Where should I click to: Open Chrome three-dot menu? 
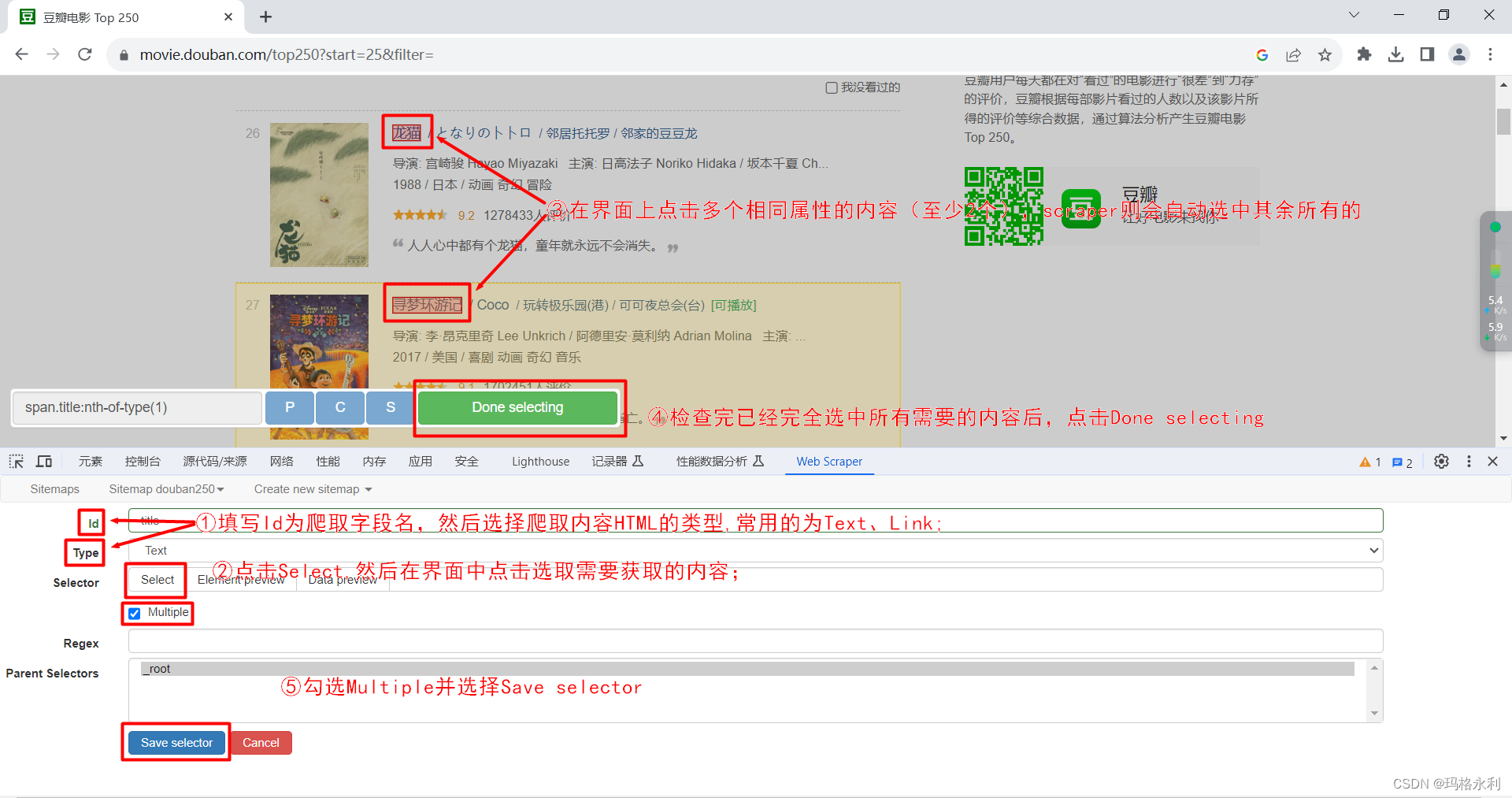click(x=1490, y=54)
